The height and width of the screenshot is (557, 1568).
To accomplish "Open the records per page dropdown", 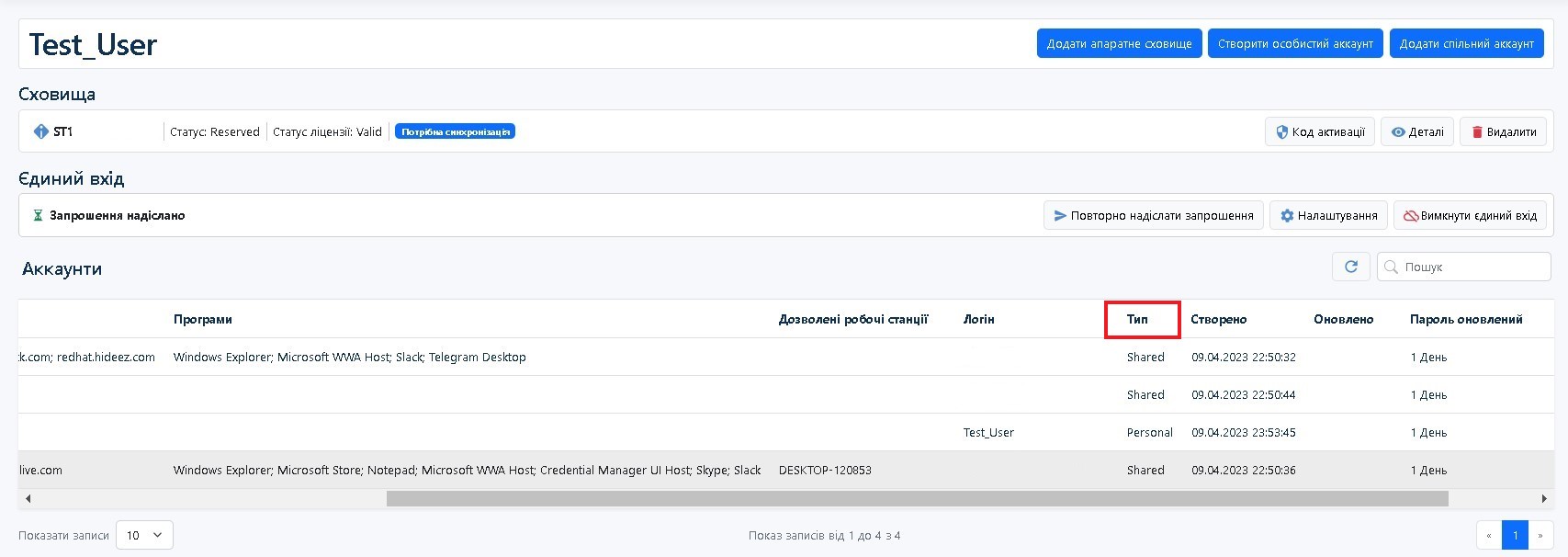I will point(144,535).
